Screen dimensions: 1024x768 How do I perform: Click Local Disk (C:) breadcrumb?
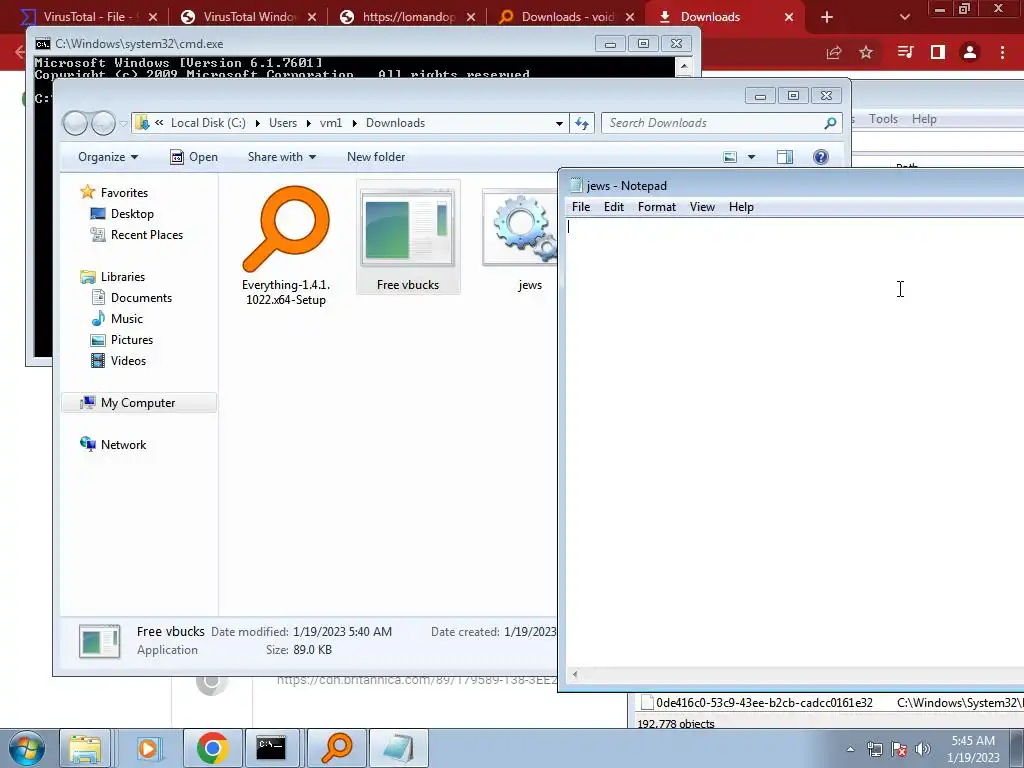tap(208, 123)
